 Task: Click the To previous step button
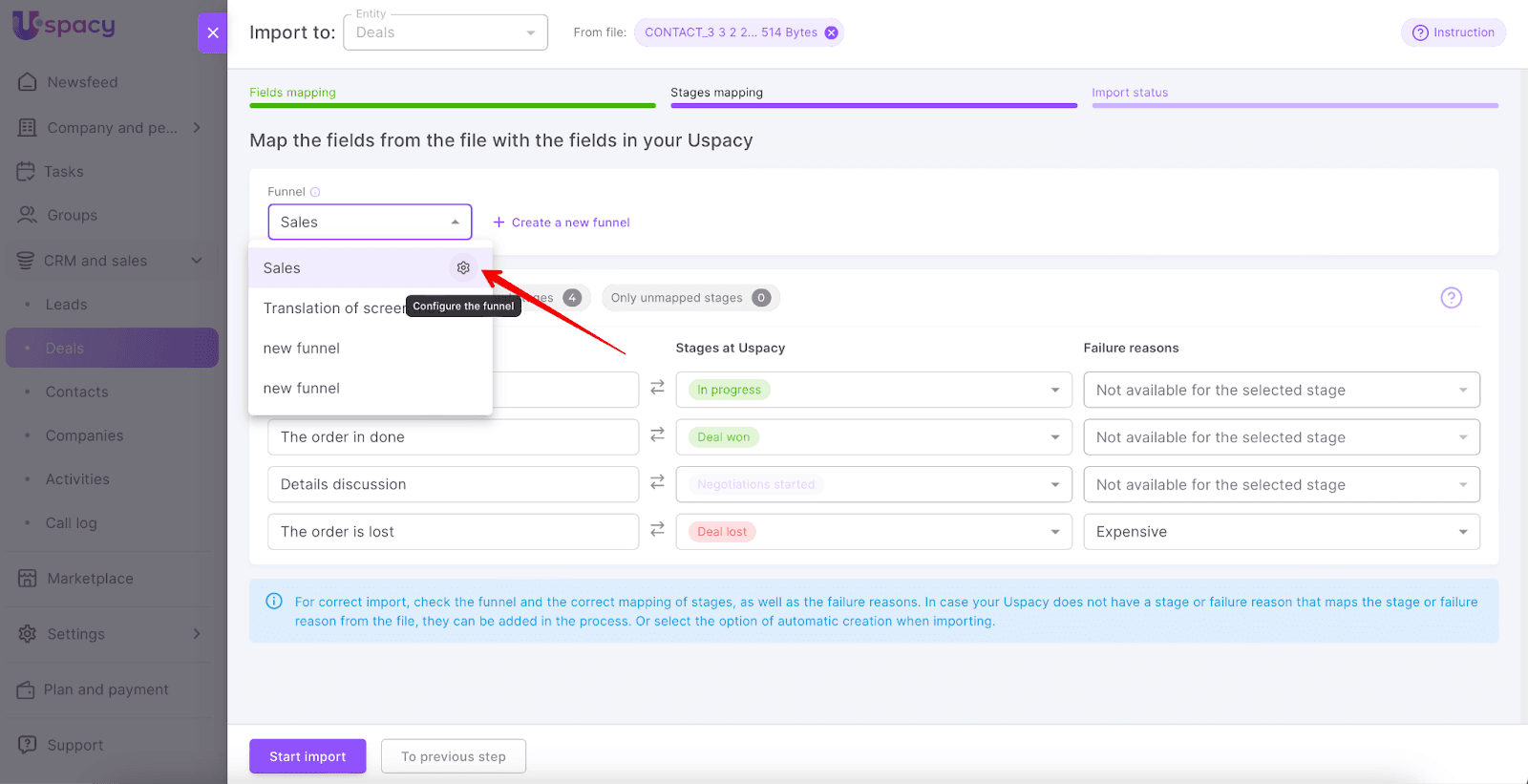coord(453,756)
